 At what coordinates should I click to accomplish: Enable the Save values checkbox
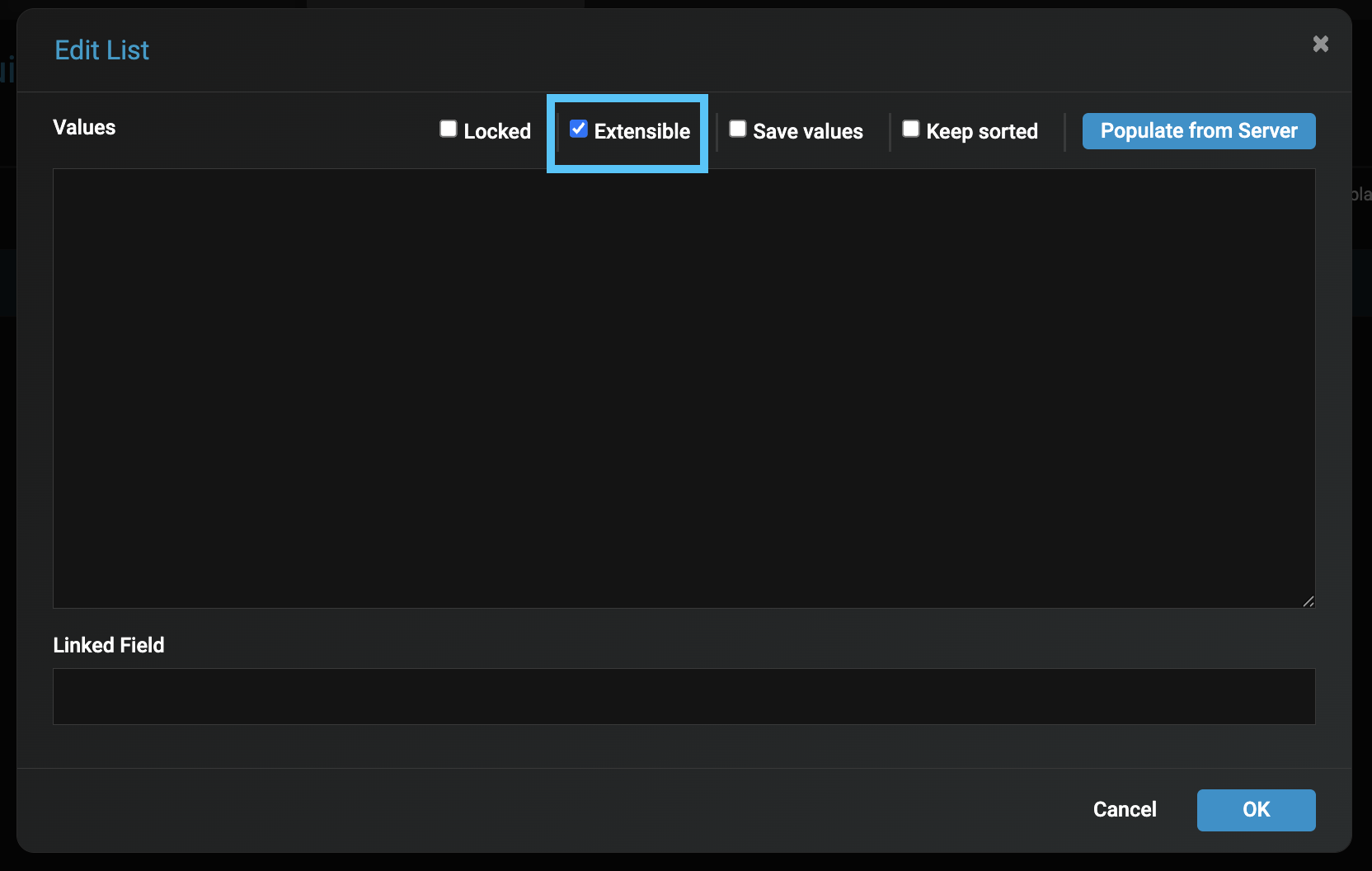tap(738, 129)
